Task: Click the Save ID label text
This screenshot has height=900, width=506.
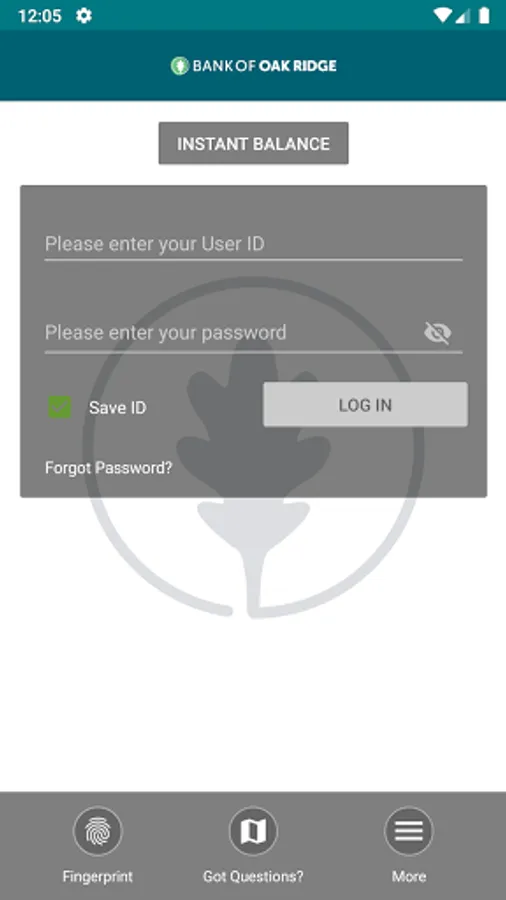Action: coord(118,408)
